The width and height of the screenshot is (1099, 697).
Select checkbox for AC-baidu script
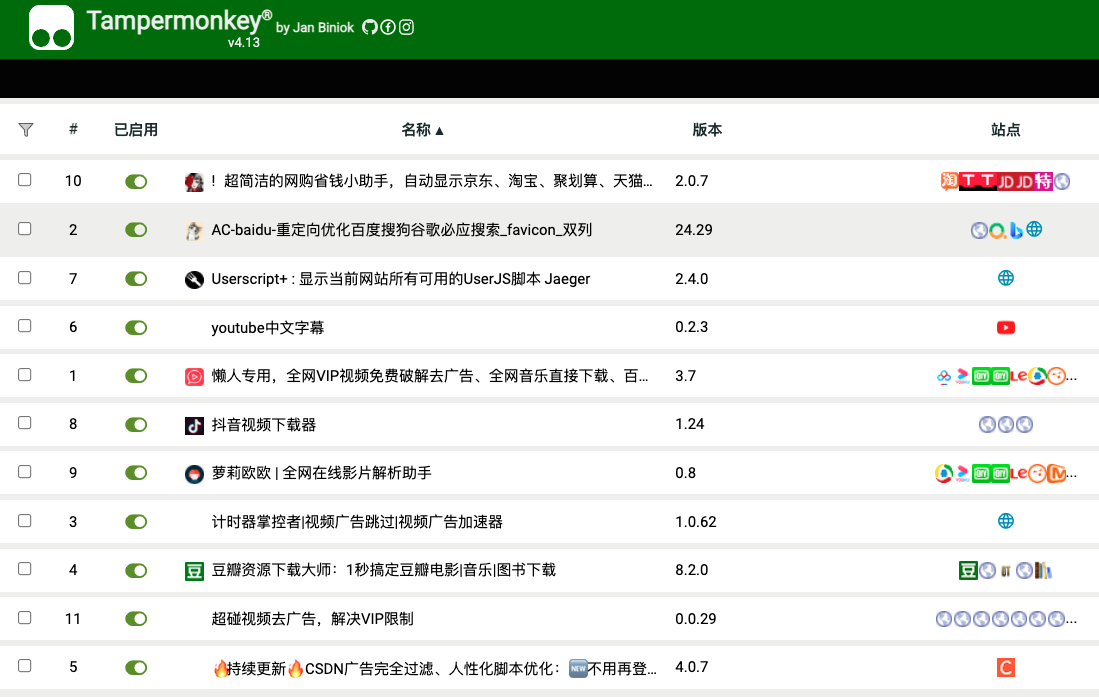coord(25,229)
